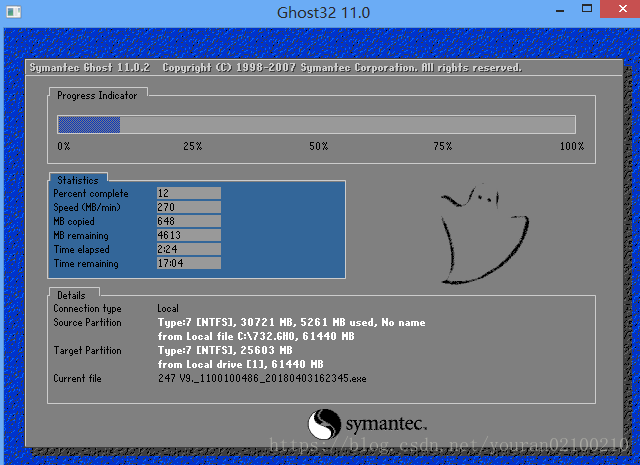Click target line 'Type:7 [NTFS], 25603 MB'
The height and width of the screenshot is (465, 640).
pos(225,350)
